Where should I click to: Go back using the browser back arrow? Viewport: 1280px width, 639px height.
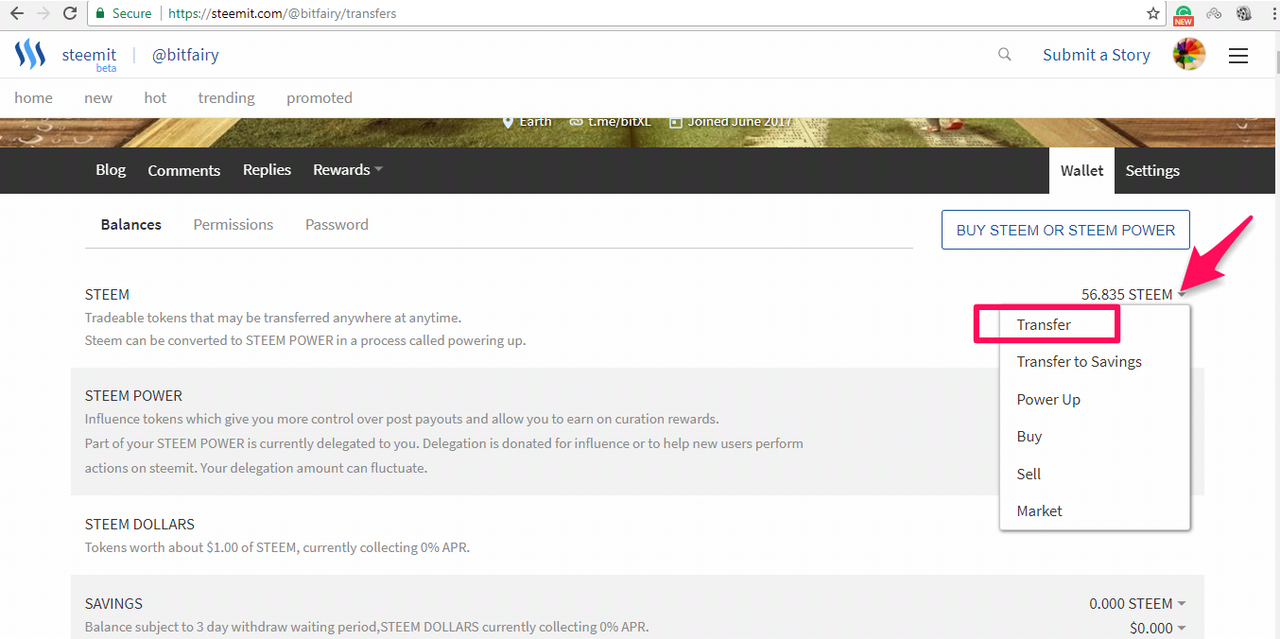click(x=17, y=14)
